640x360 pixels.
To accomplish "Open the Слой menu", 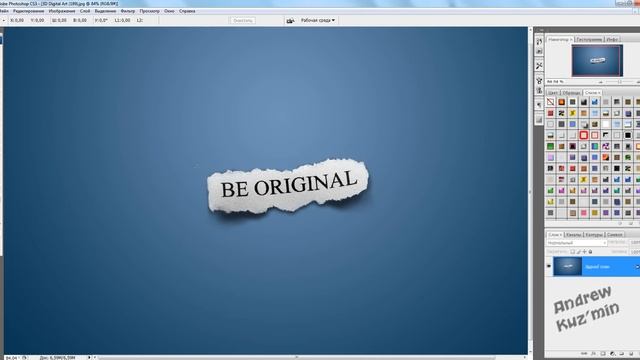I will pos(85,11).
